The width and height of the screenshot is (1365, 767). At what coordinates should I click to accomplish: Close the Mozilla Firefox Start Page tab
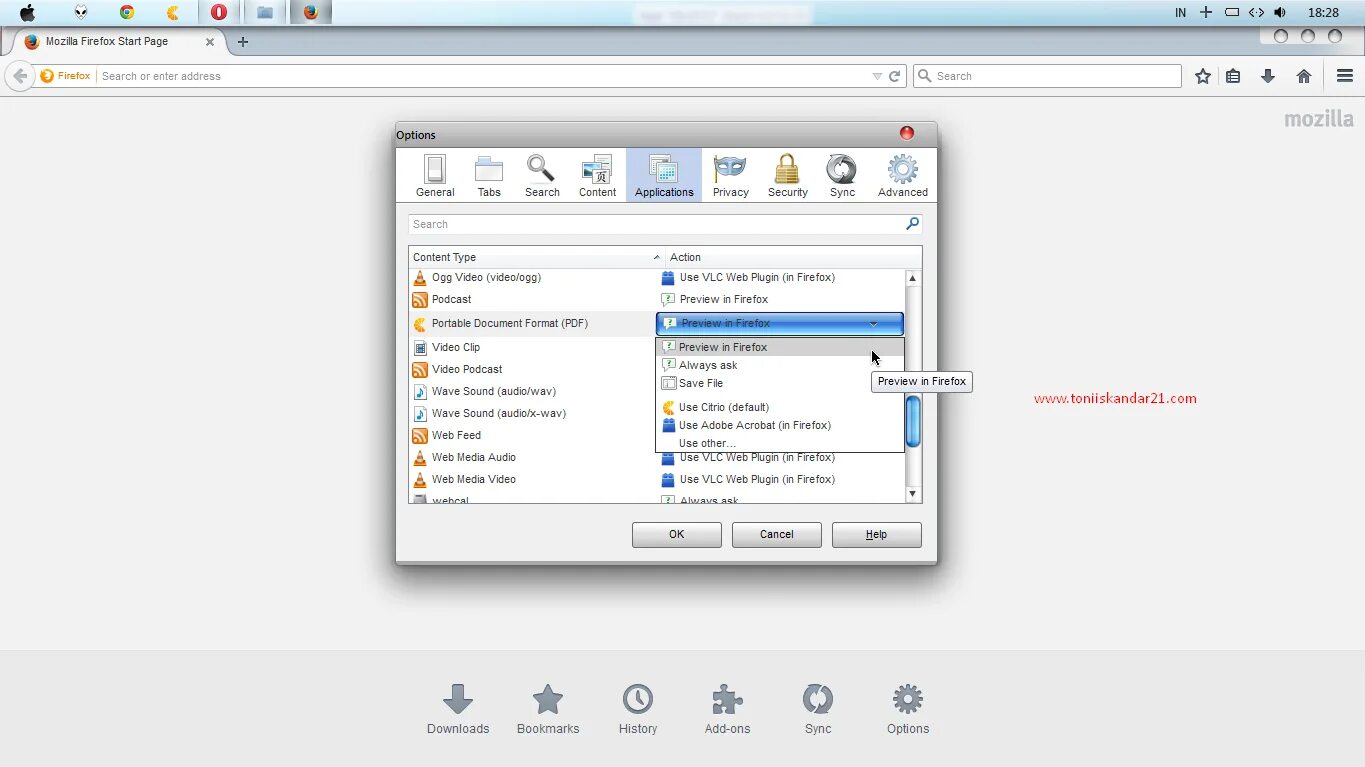[210, 42]
